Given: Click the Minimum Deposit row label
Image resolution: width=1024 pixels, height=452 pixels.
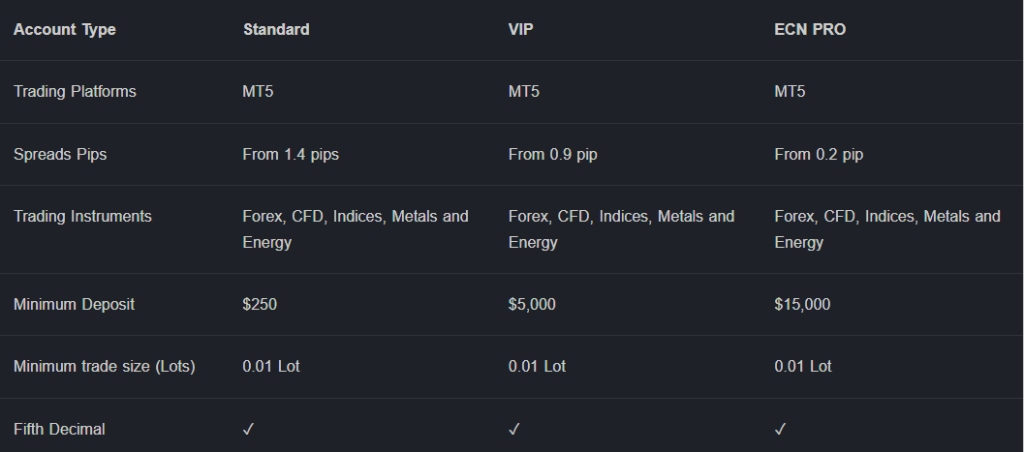Looking at the screenshot, I should click(74, 304).
